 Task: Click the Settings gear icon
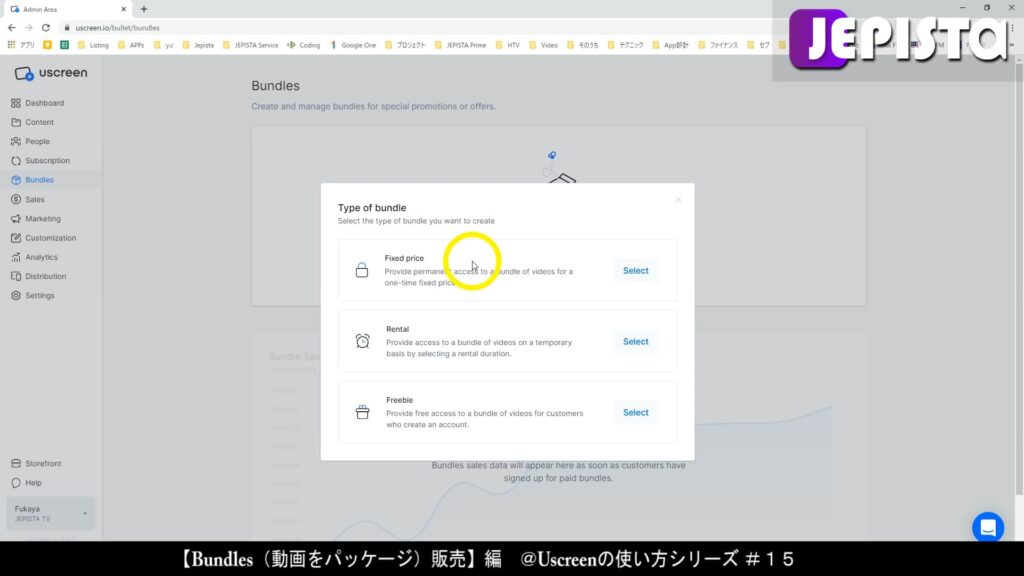[x=16, y=296]
